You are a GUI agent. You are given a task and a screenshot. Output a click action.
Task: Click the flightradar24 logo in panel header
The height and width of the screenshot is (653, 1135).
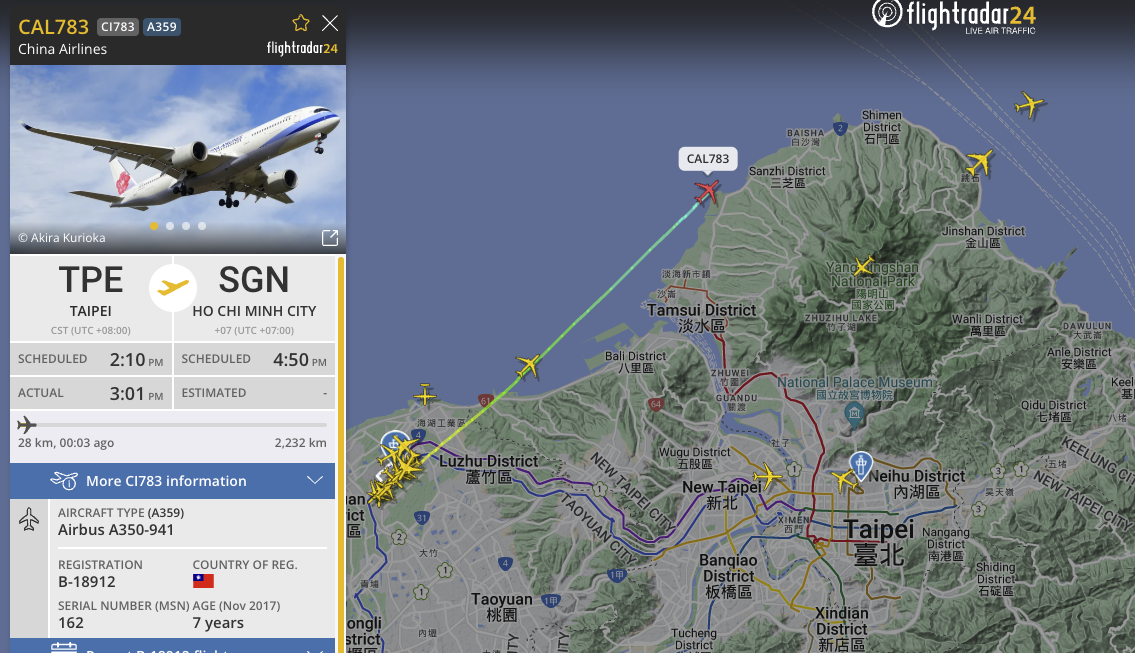302,49
